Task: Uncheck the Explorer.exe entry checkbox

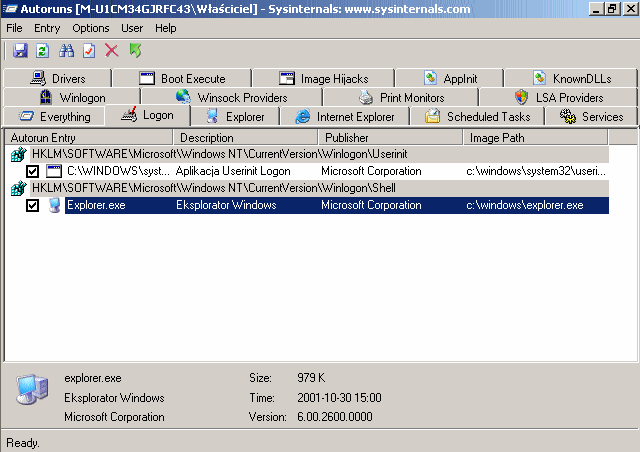Action: point(32,205)
